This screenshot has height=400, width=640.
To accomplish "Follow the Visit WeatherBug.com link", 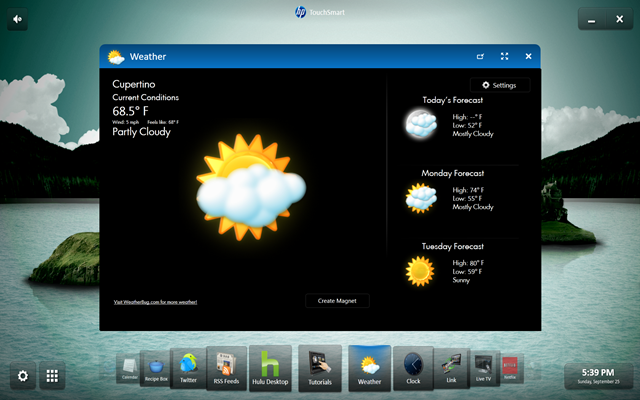I will pyautogui.click(x=155, y=302).
